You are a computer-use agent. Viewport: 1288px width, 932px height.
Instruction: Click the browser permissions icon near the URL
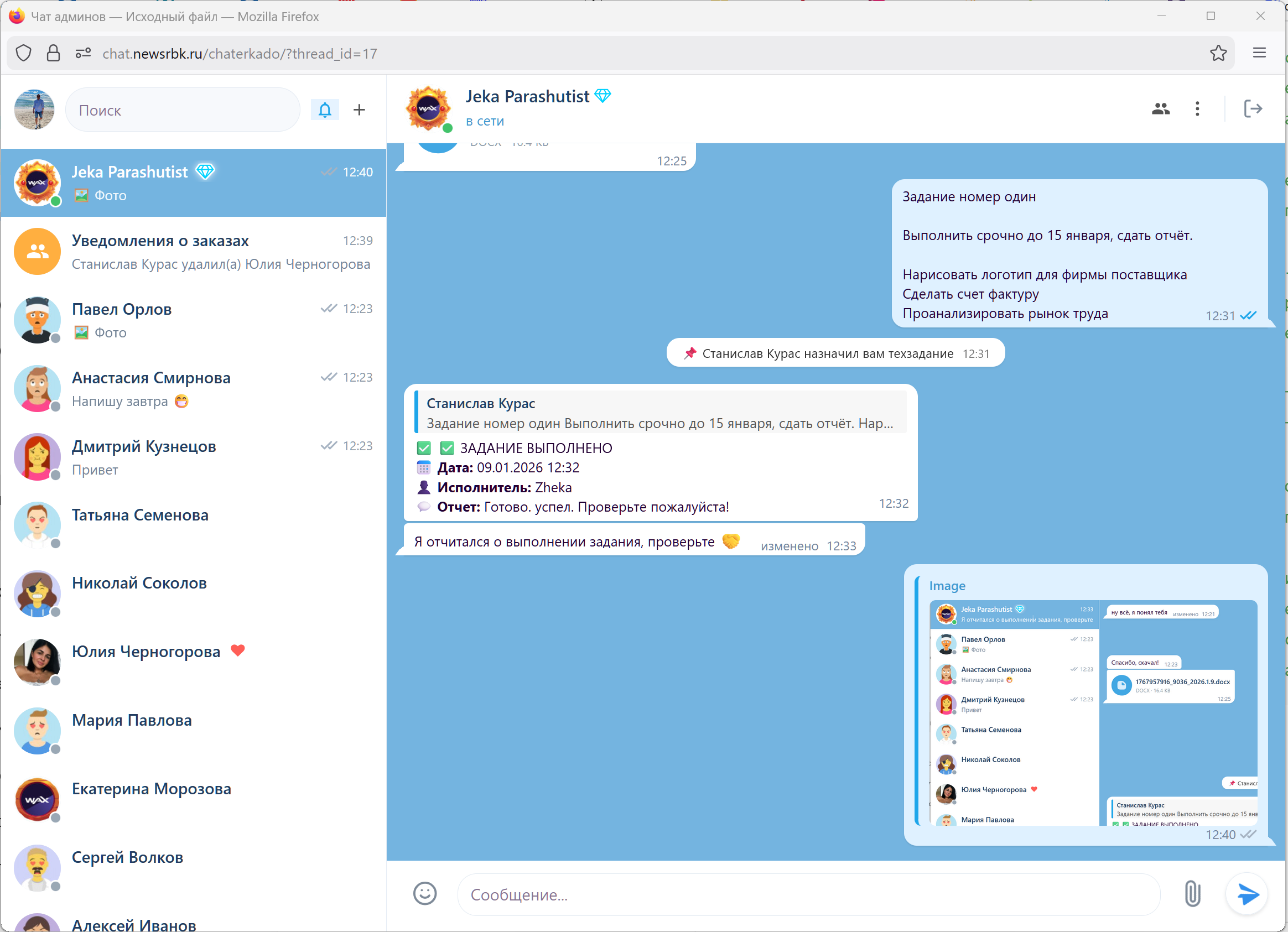[x=82, y=53]
